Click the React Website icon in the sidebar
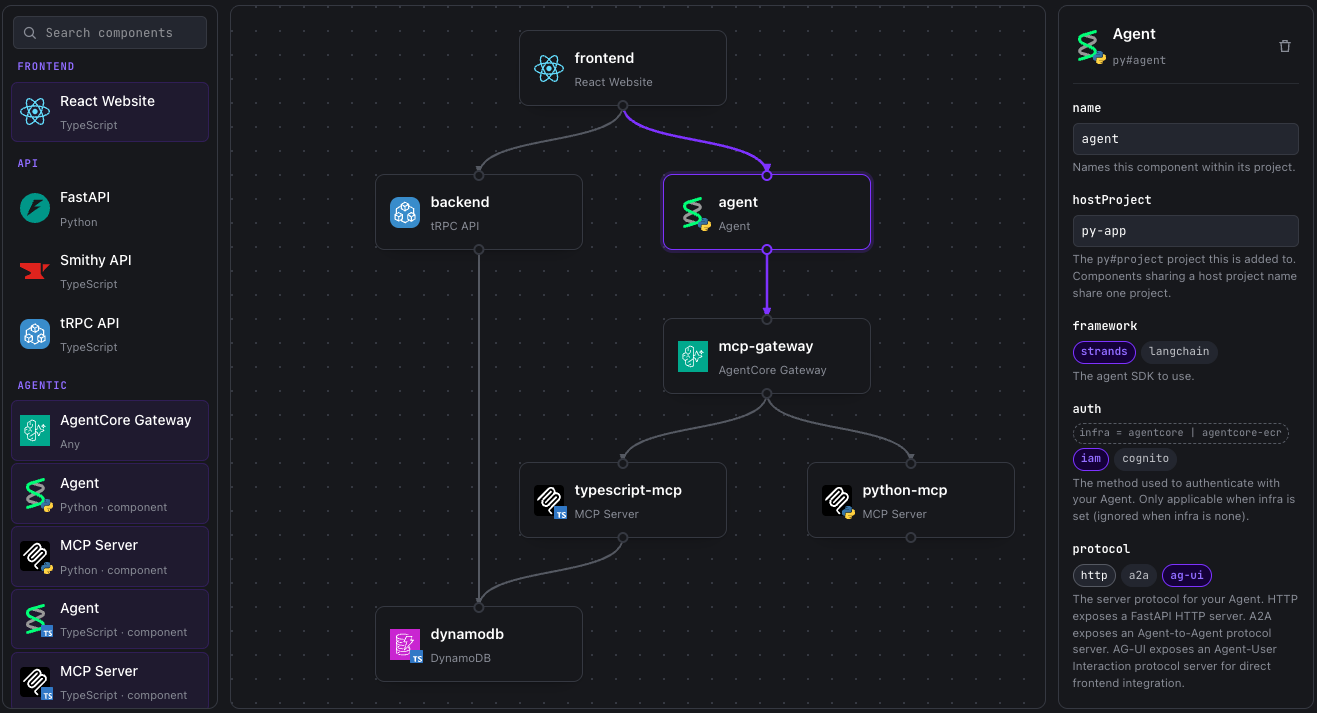This screenshot has width=1317, height=713. coord(35,112)
